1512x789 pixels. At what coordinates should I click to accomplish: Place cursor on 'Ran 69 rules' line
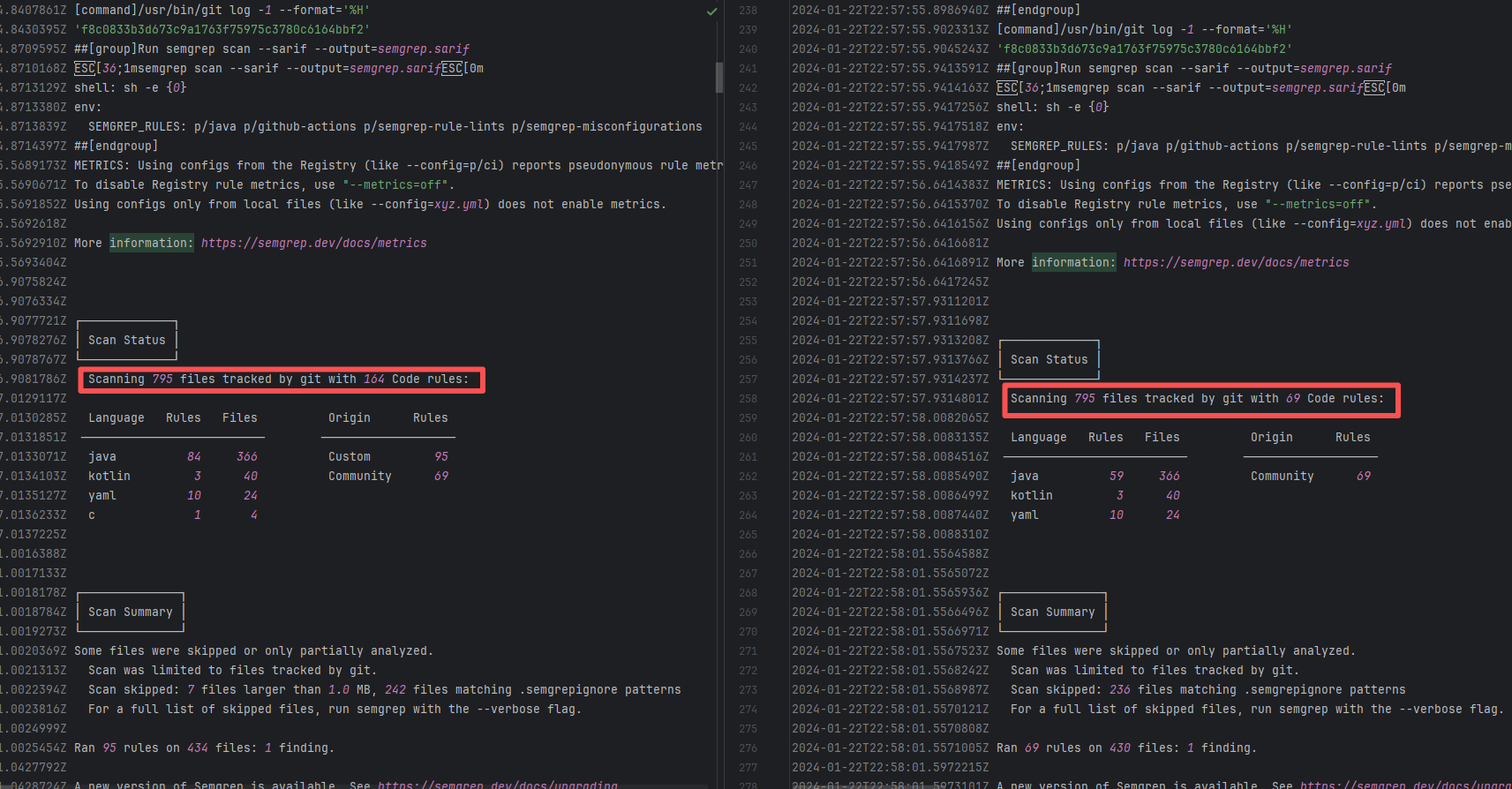[1126, 748]
